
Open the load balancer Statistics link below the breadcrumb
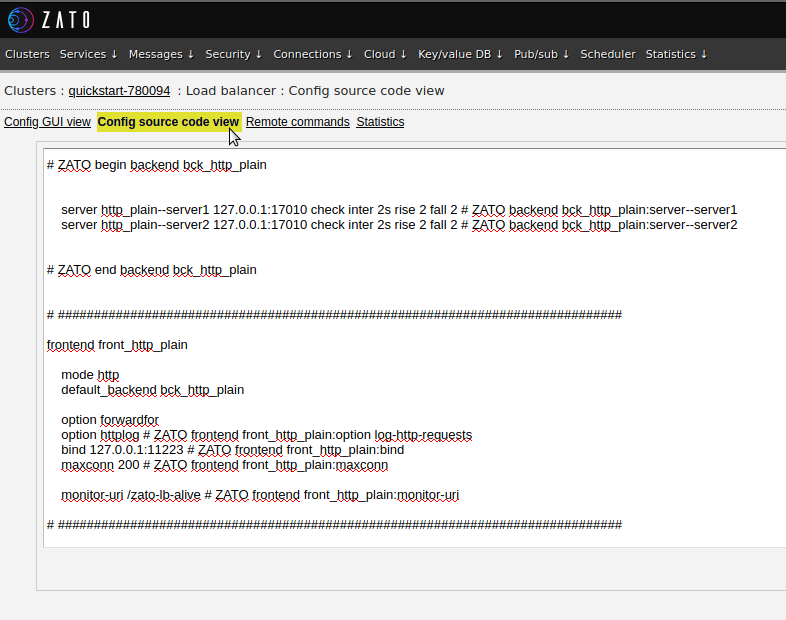(380, 122)
